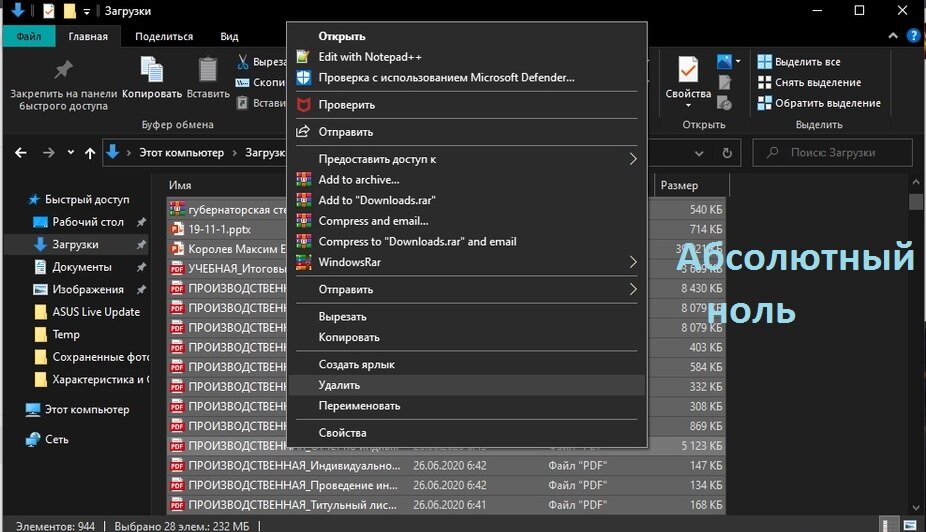Click the McAfee shield Проверить icon
The image size is (926, 532).
click(304, 105)
